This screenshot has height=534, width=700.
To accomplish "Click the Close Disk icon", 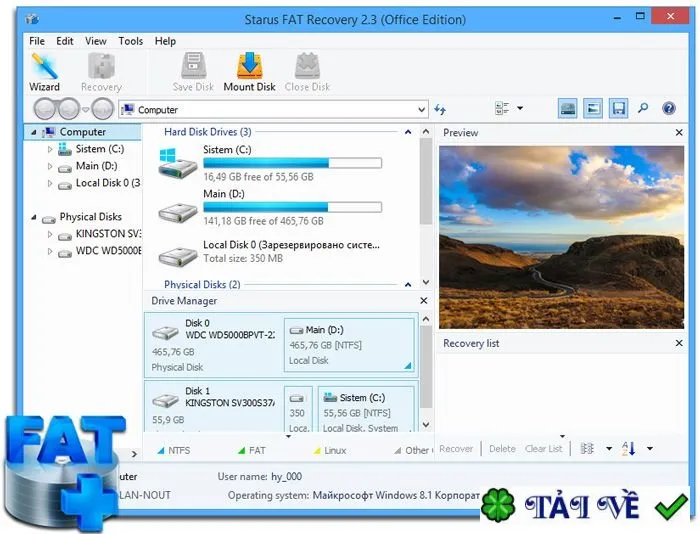I will 307,72.
